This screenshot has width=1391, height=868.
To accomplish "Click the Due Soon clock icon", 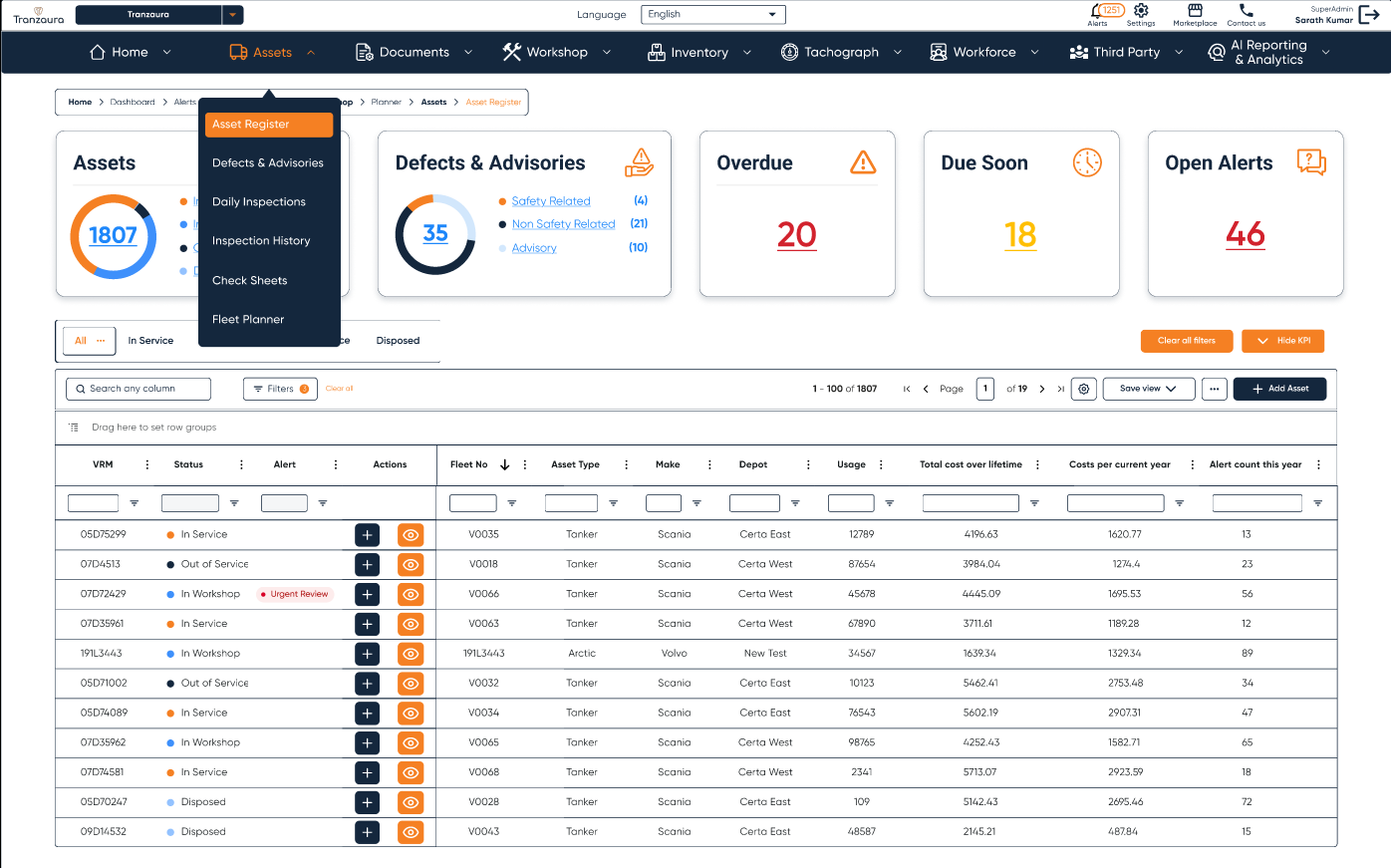I will click(x=1088, y=162).
